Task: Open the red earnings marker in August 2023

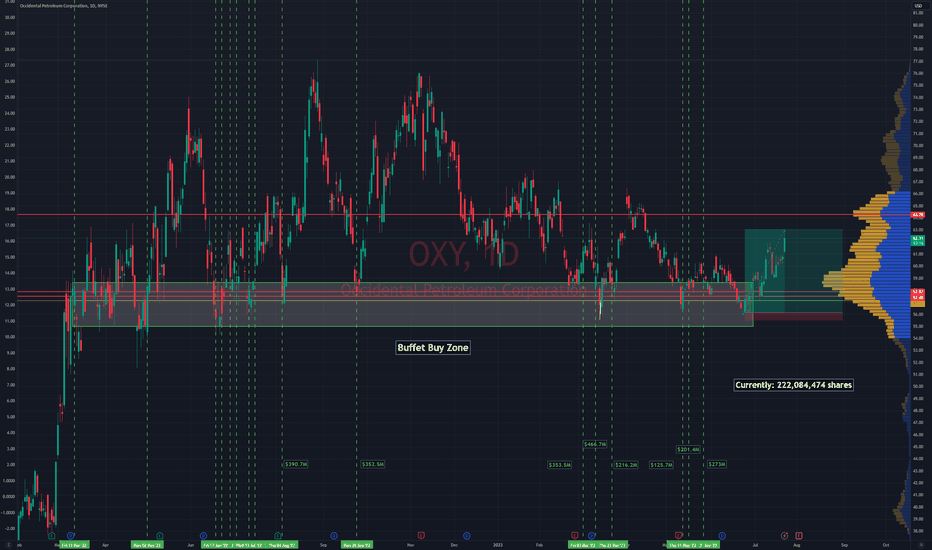Action: point(798,536)
